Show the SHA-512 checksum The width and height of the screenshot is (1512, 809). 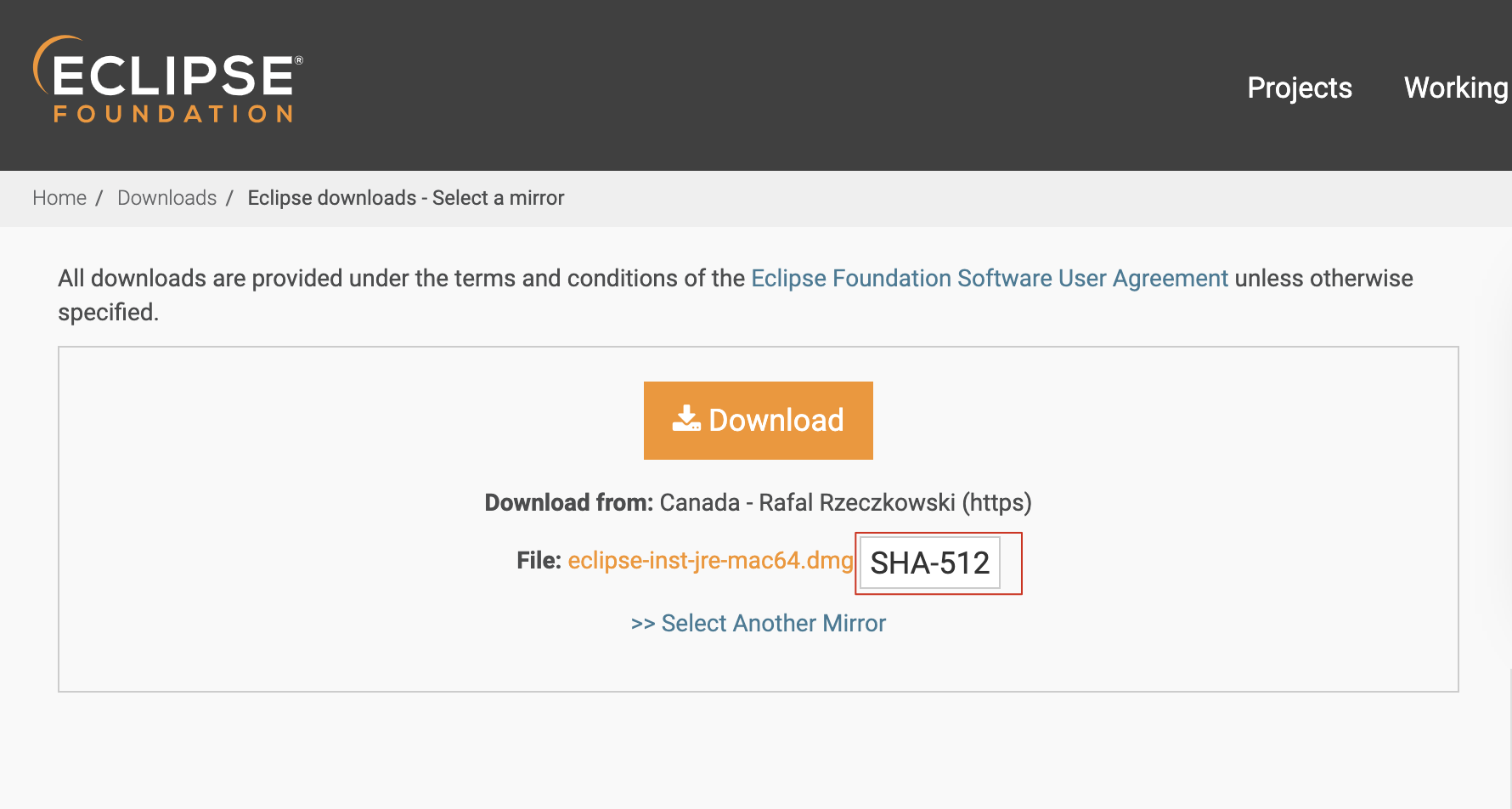[930, 563]
